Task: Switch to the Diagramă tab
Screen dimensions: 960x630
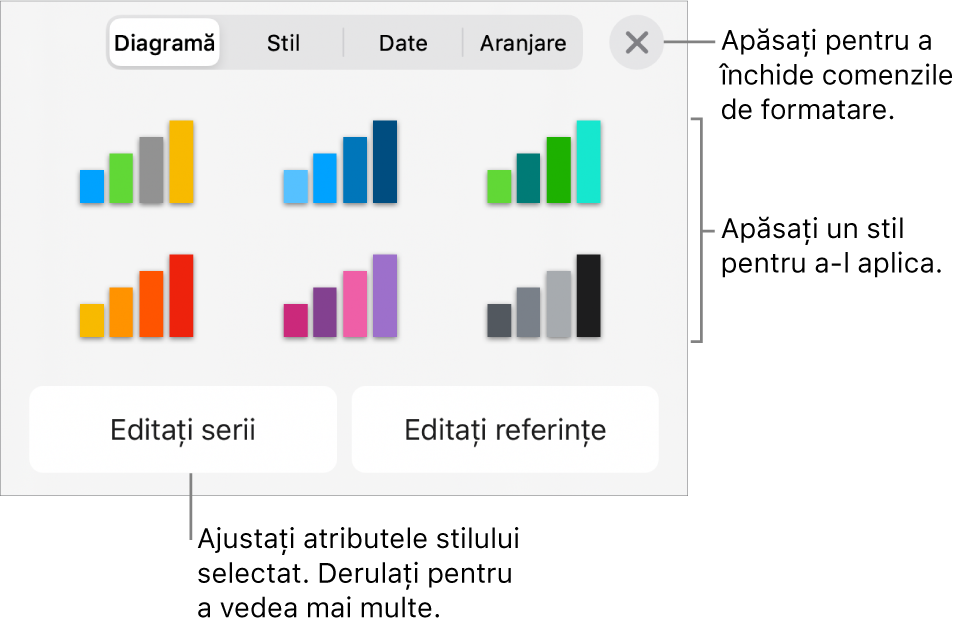Action: 165,43
